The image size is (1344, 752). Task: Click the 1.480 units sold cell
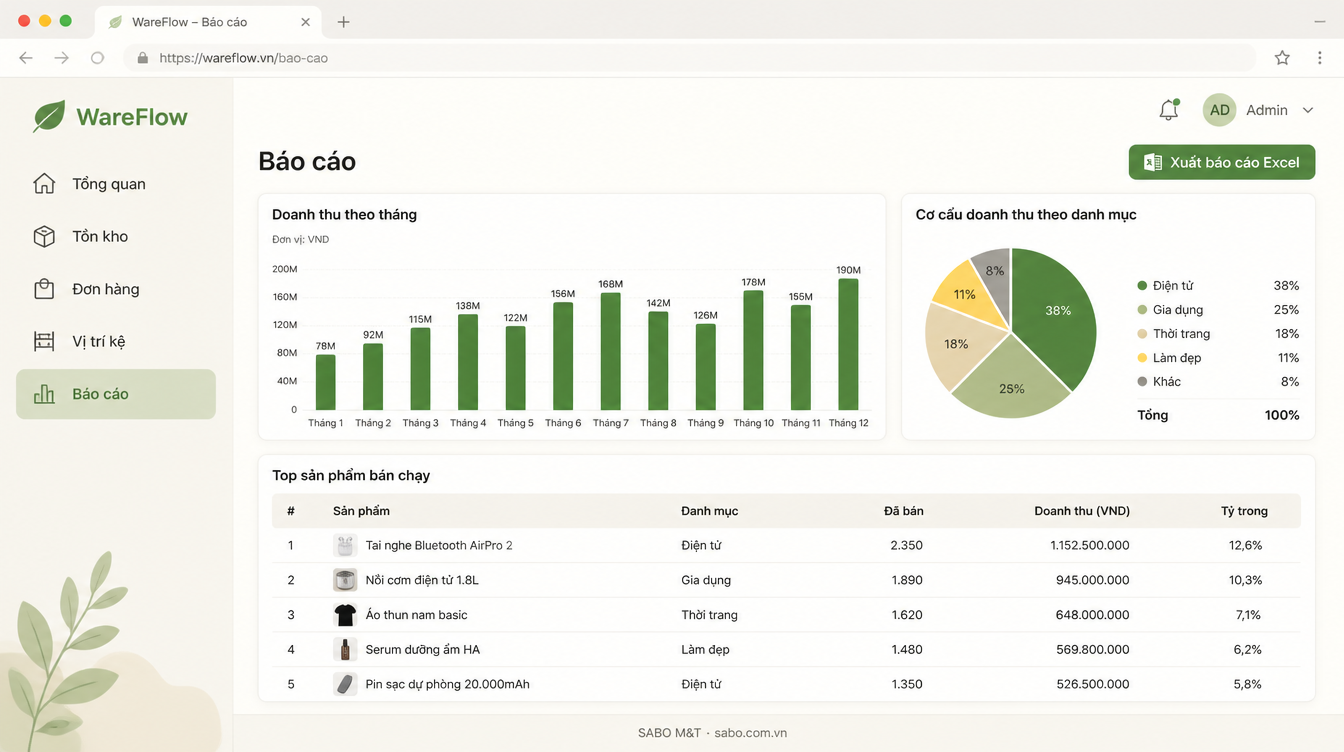(907, 650)
